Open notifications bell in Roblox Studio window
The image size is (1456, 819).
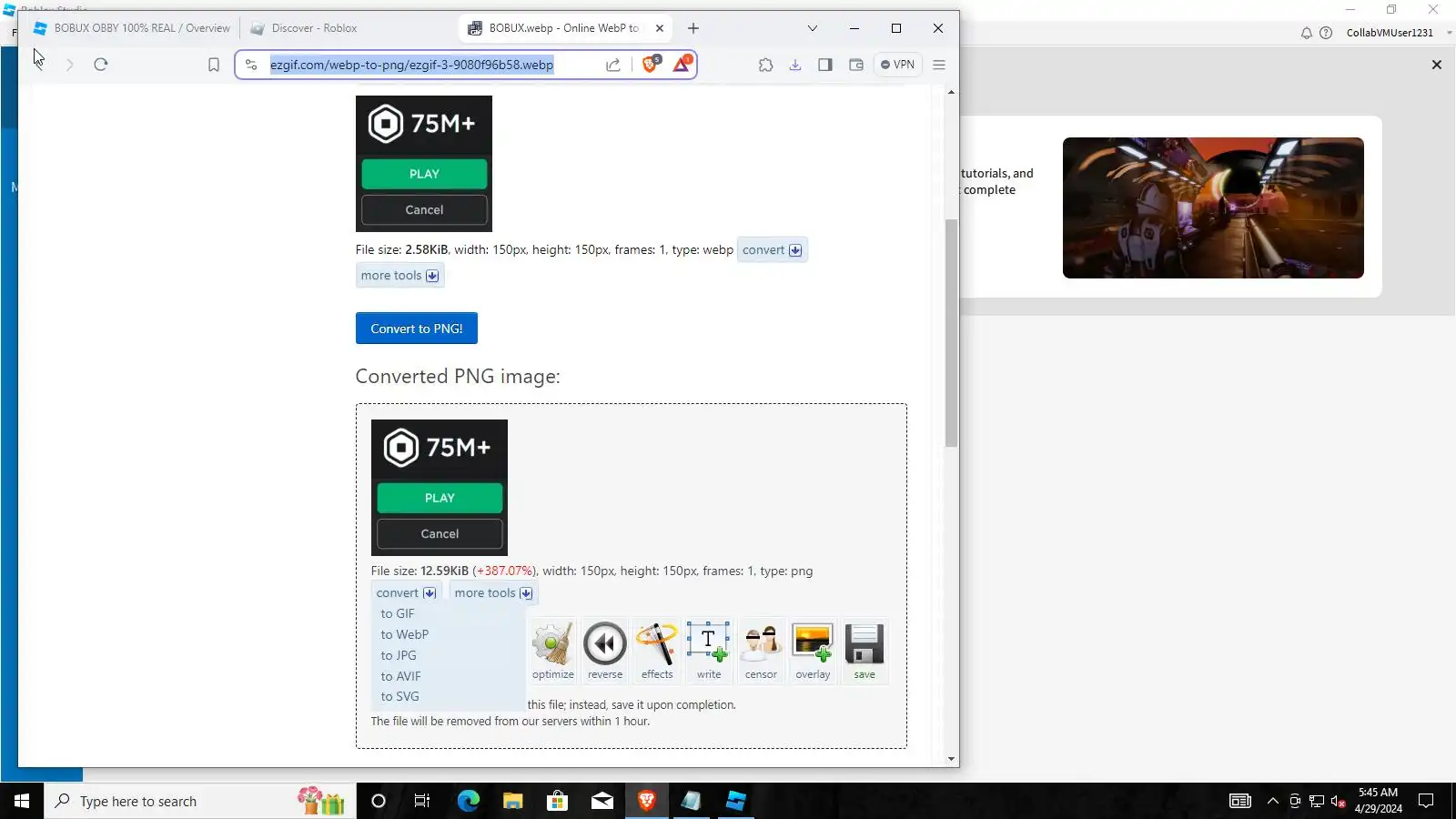(x=1307, y=33)
